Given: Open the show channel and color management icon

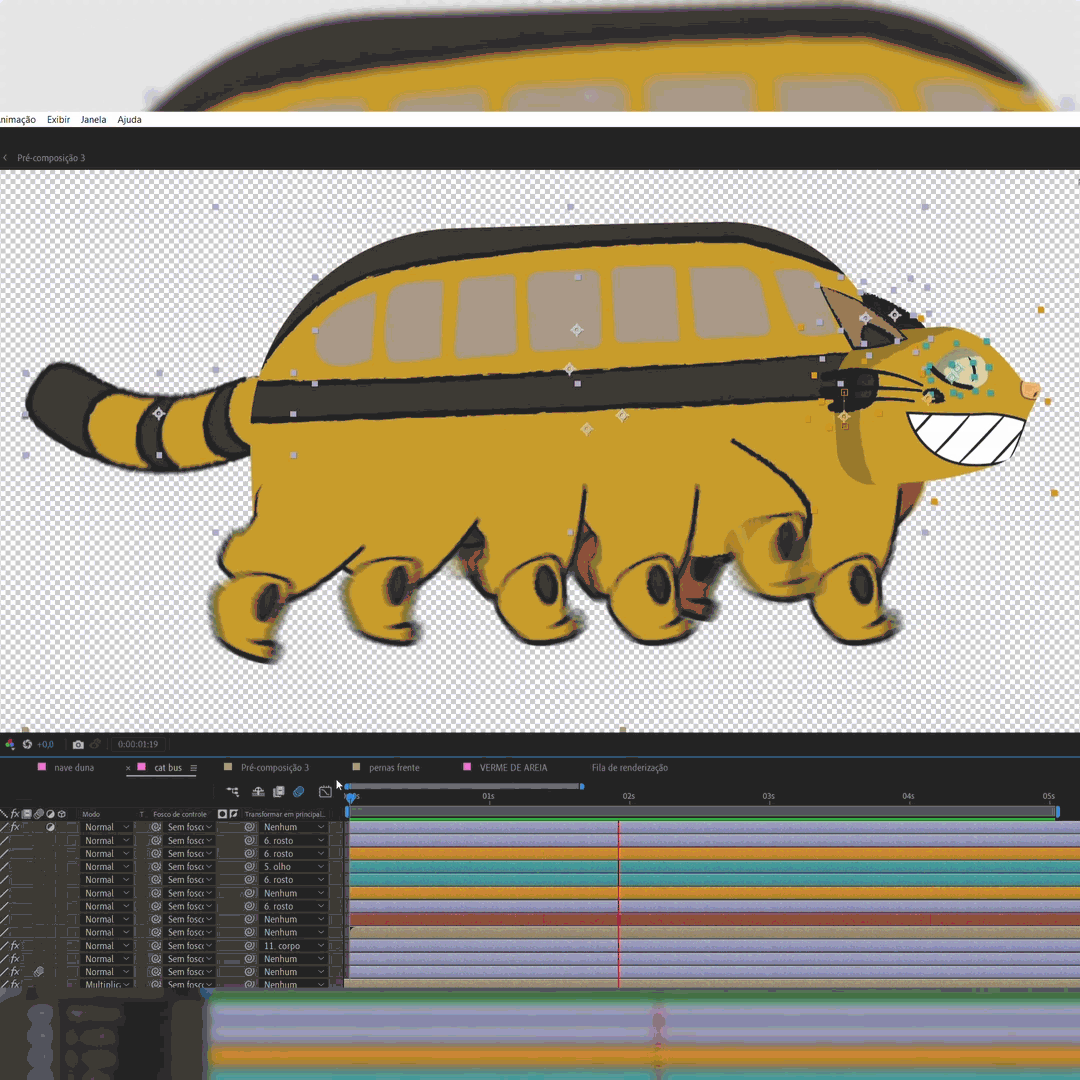Looking at the screenshot, I should click(10, 744).
